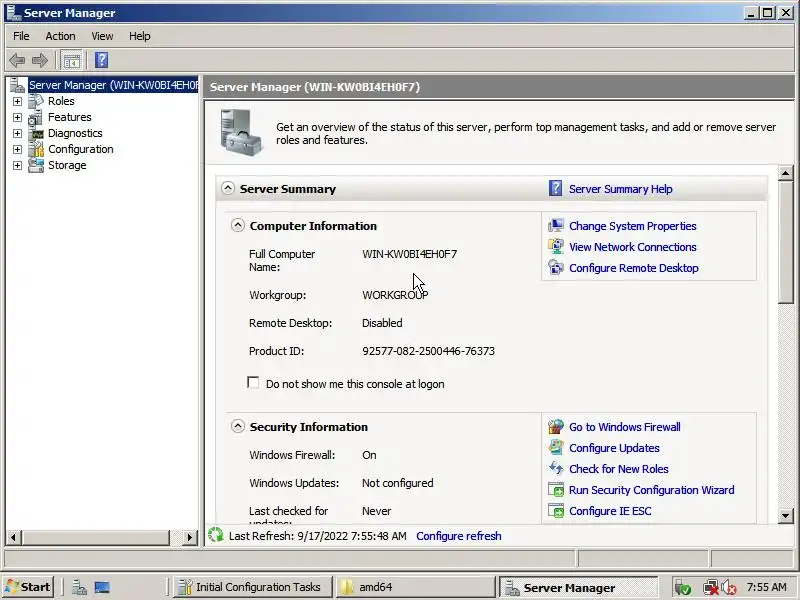The image size is (800, 600).
Task: Click the network tray icon with red X
Action: [x=710, y=588]
